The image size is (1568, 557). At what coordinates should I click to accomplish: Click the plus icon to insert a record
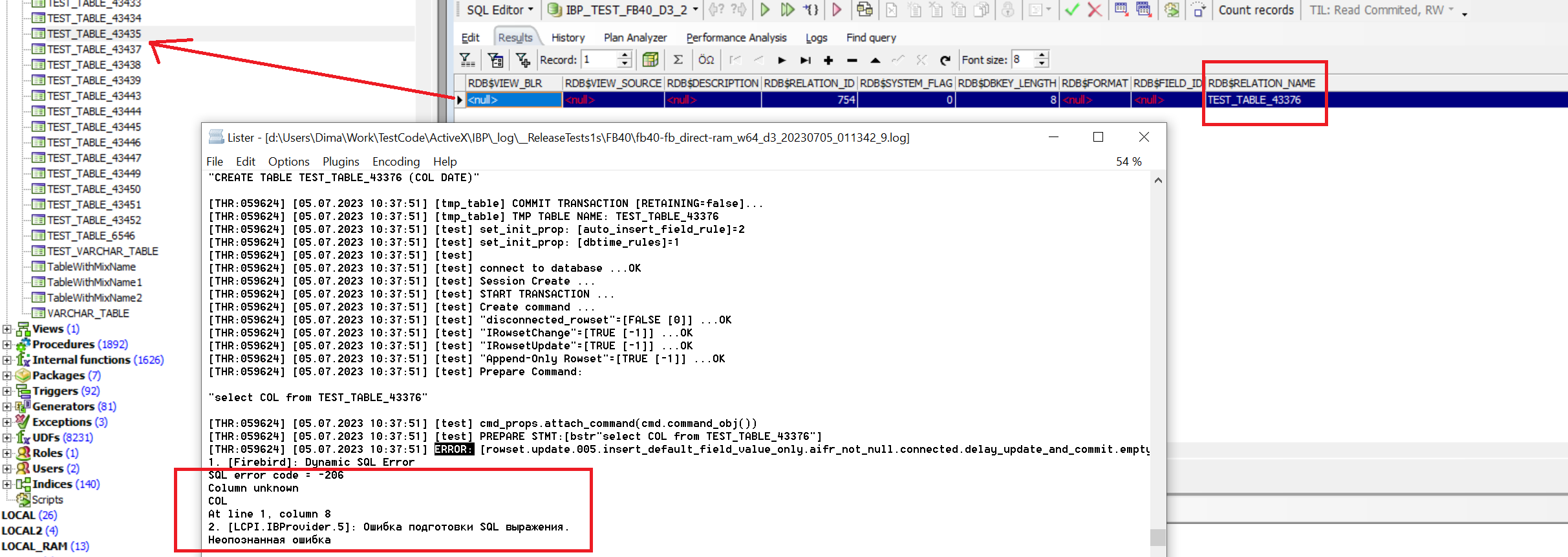[828, 60]
